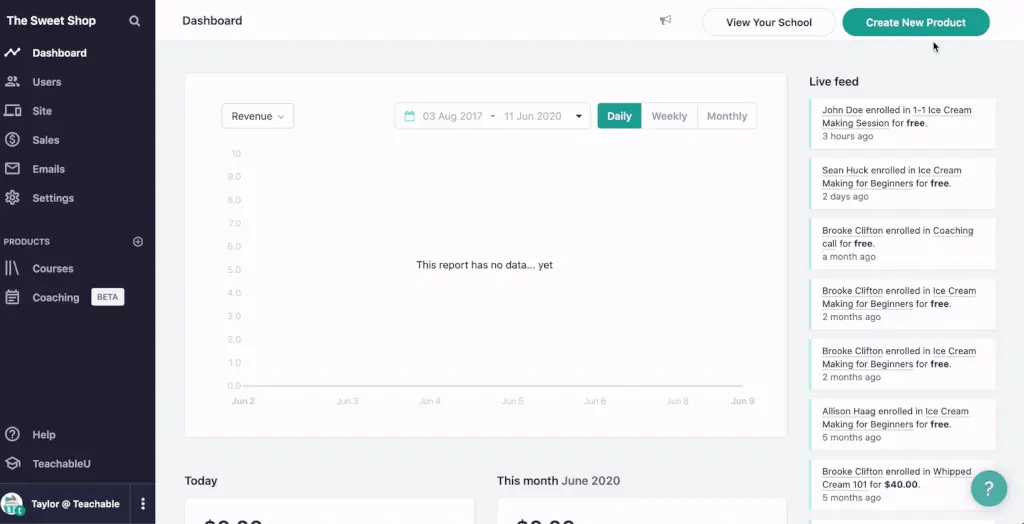Open the Revenue report dropdown
Image resolution: width=1024 pixels, height=524 pixels.
[257, 116]
